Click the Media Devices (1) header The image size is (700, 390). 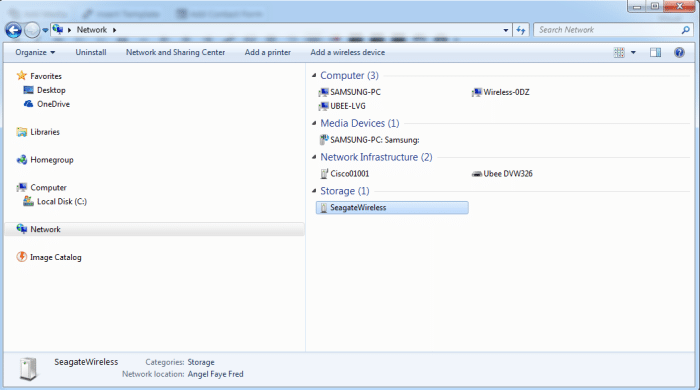pos(359,123)
